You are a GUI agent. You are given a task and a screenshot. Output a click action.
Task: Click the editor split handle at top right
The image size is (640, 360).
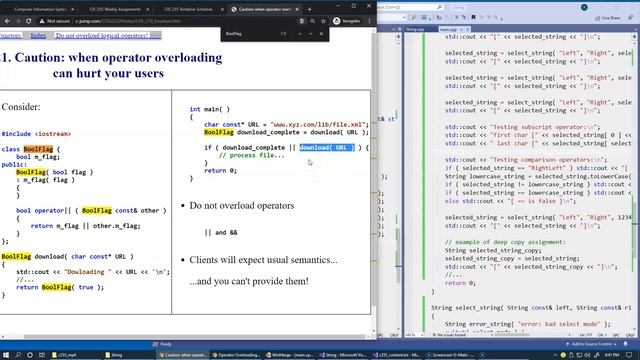tap(634, 37)
